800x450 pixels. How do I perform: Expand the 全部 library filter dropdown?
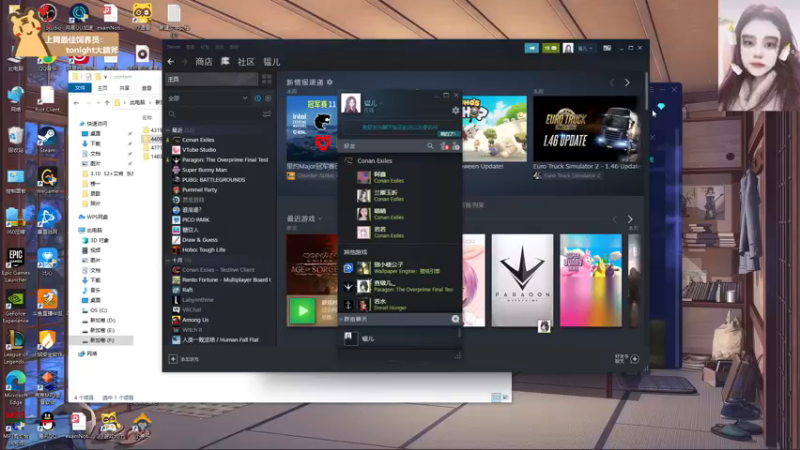pyautogui.click(x=208, y=98)
